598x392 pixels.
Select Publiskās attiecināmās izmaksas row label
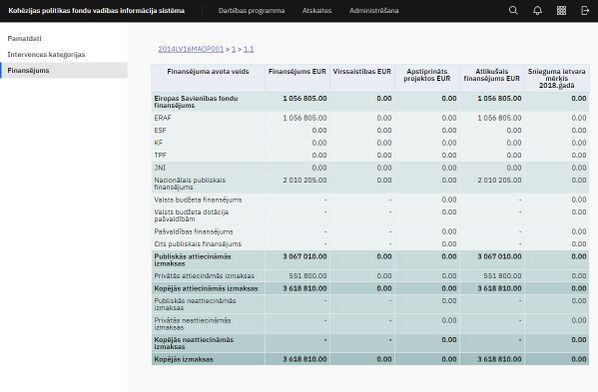click(192, 260)
